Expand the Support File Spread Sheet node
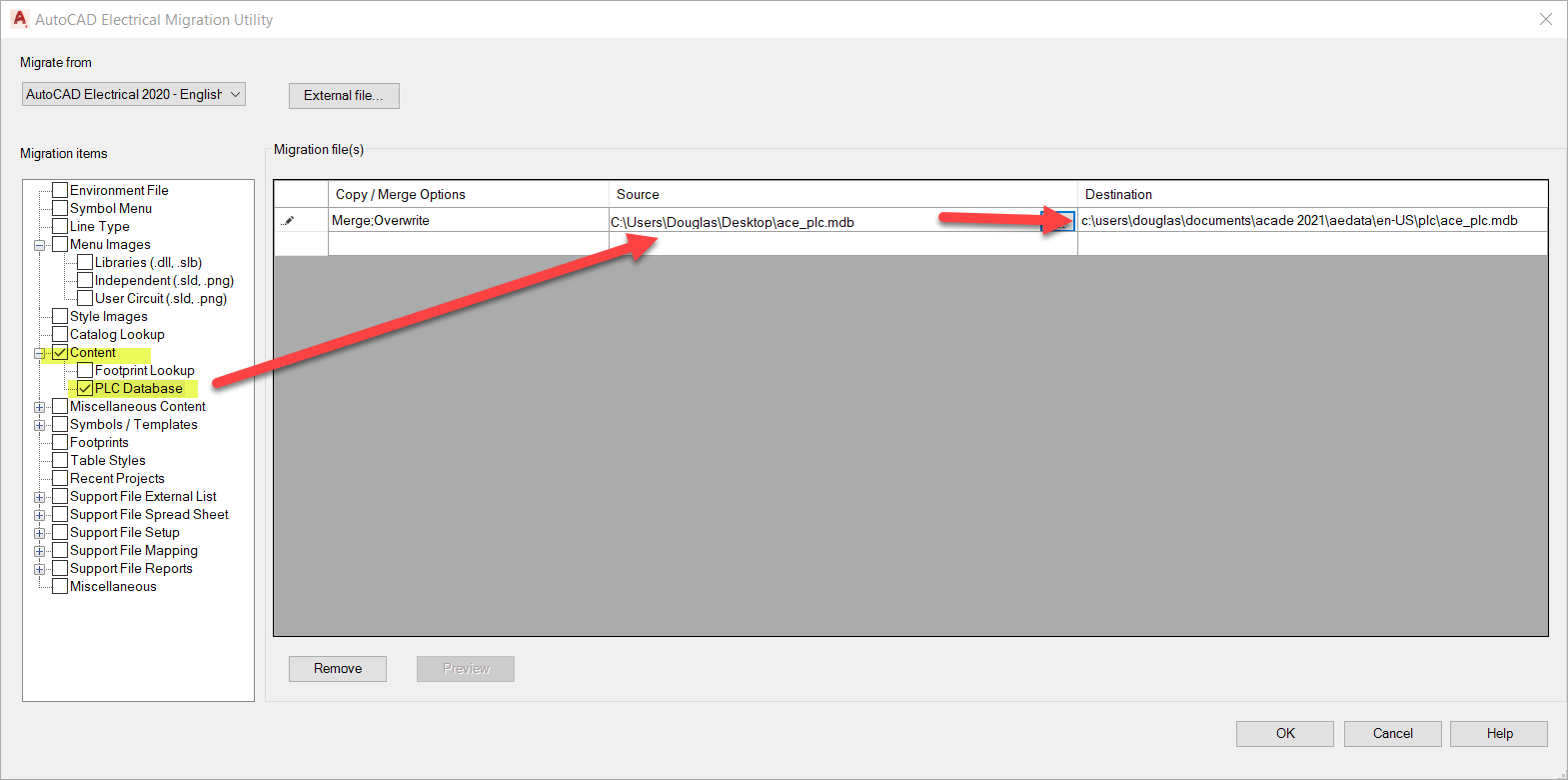 (39, 515)
